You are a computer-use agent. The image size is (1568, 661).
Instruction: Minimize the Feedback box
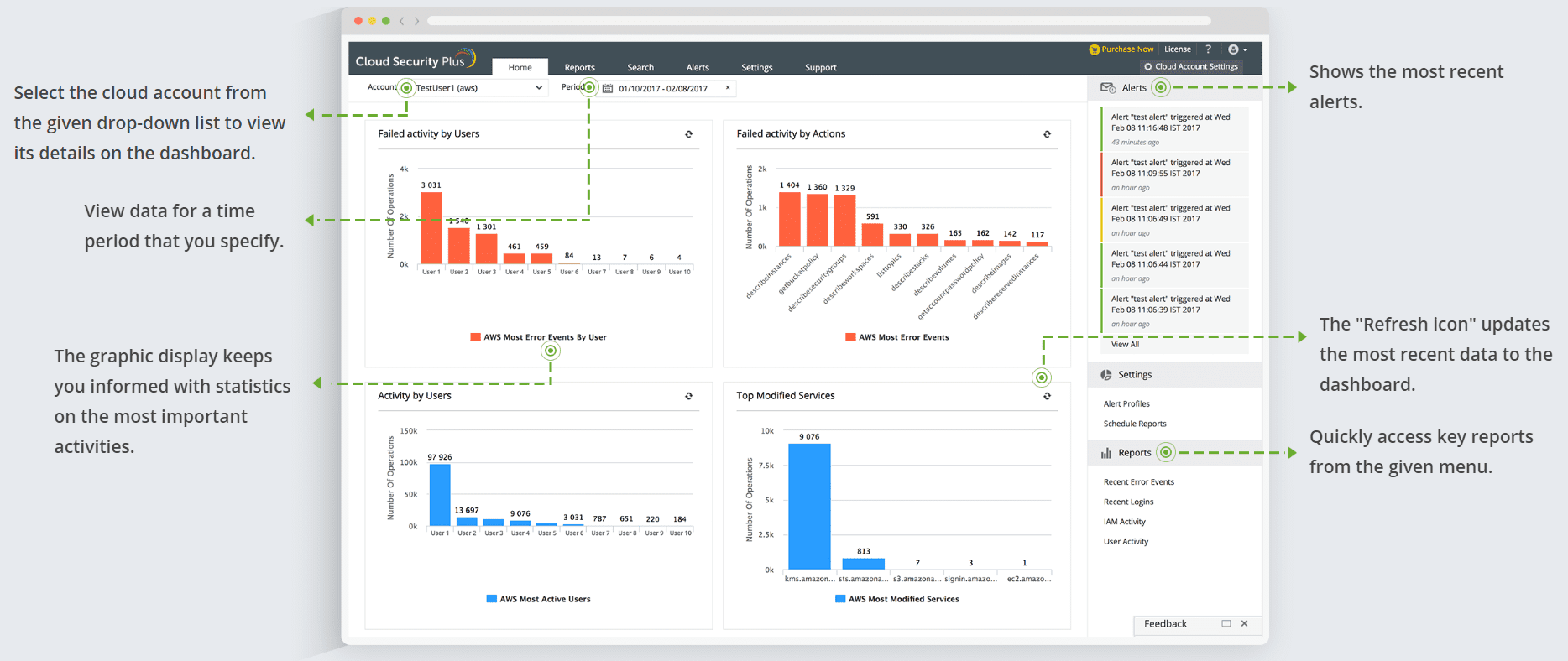pos(1226,623)
